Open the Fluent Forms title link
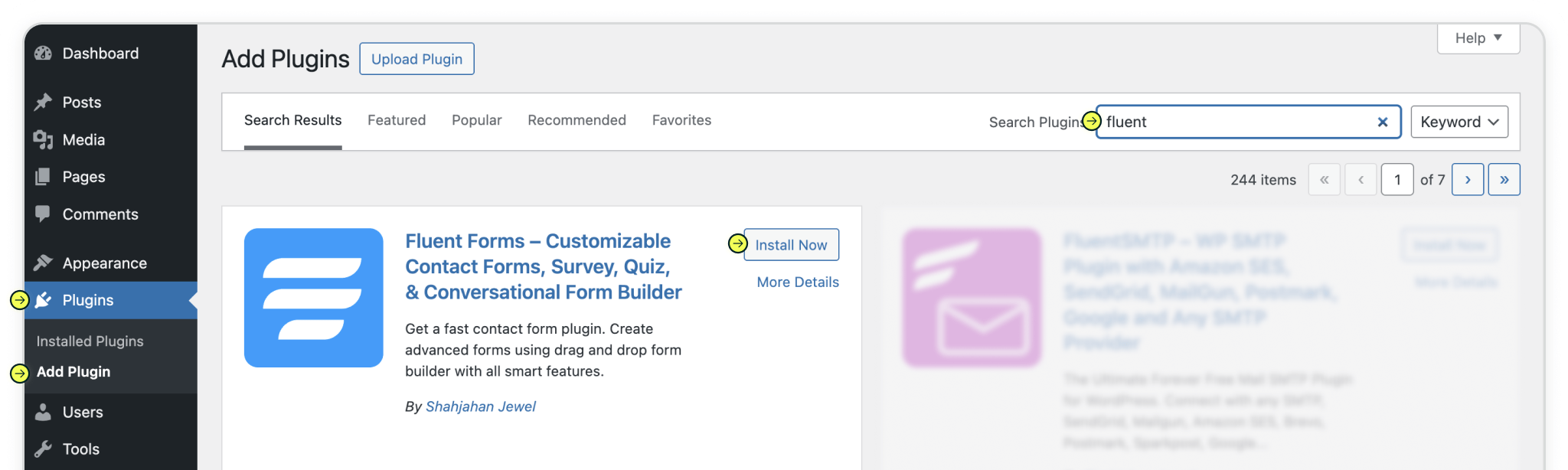1568x470 pixels. (x=543, y=266)
